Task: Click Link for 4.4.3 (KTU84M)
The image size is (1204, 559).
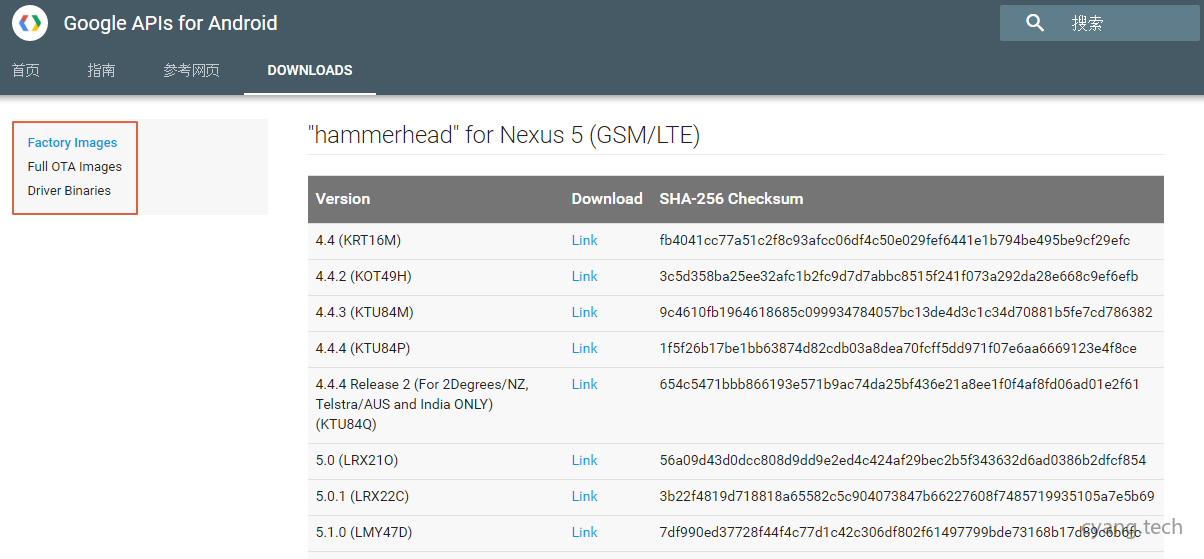Action: 584,313
